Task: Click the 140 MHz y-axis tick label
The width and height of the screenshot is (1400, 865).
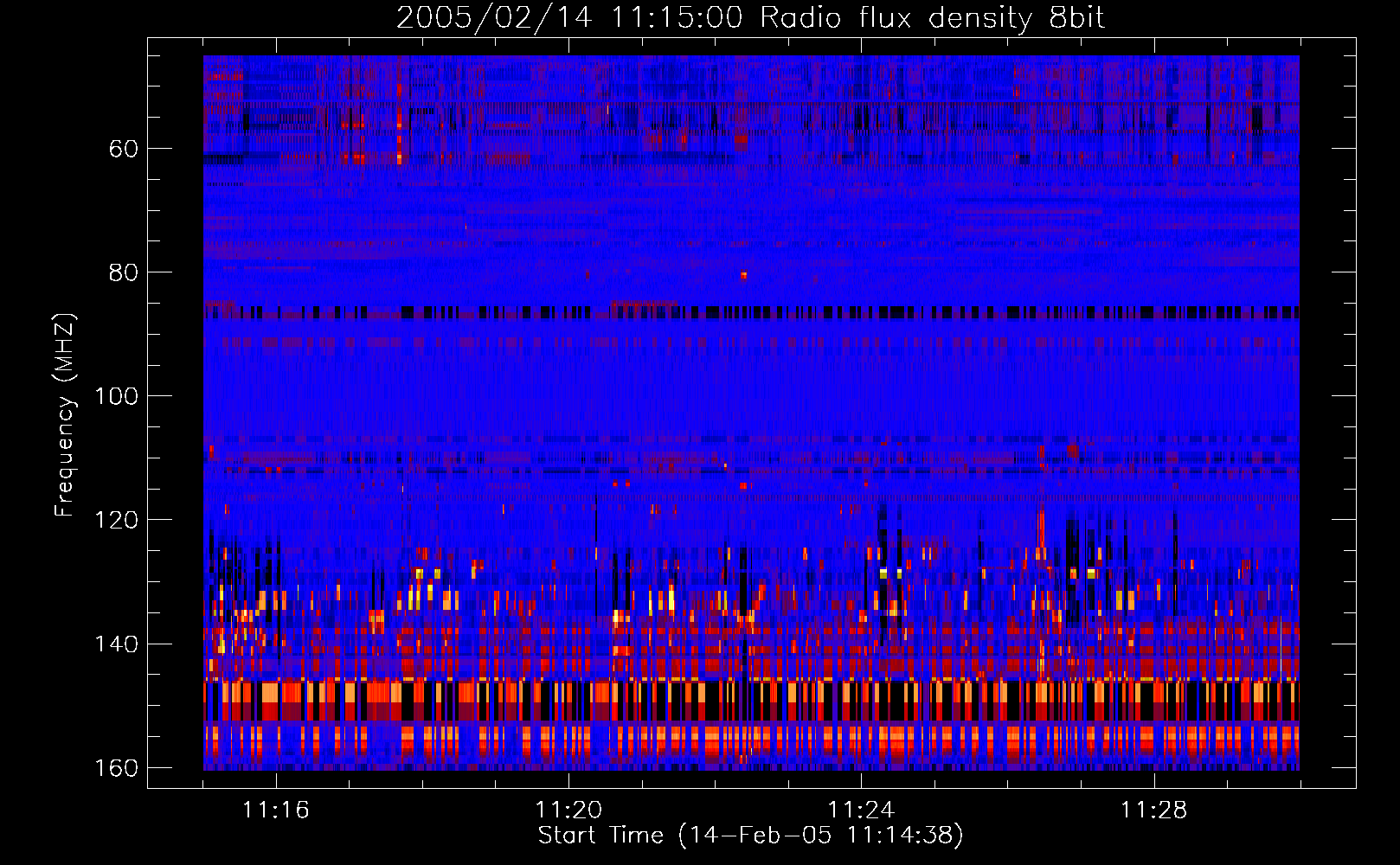Action: click(x=116, y=644)
